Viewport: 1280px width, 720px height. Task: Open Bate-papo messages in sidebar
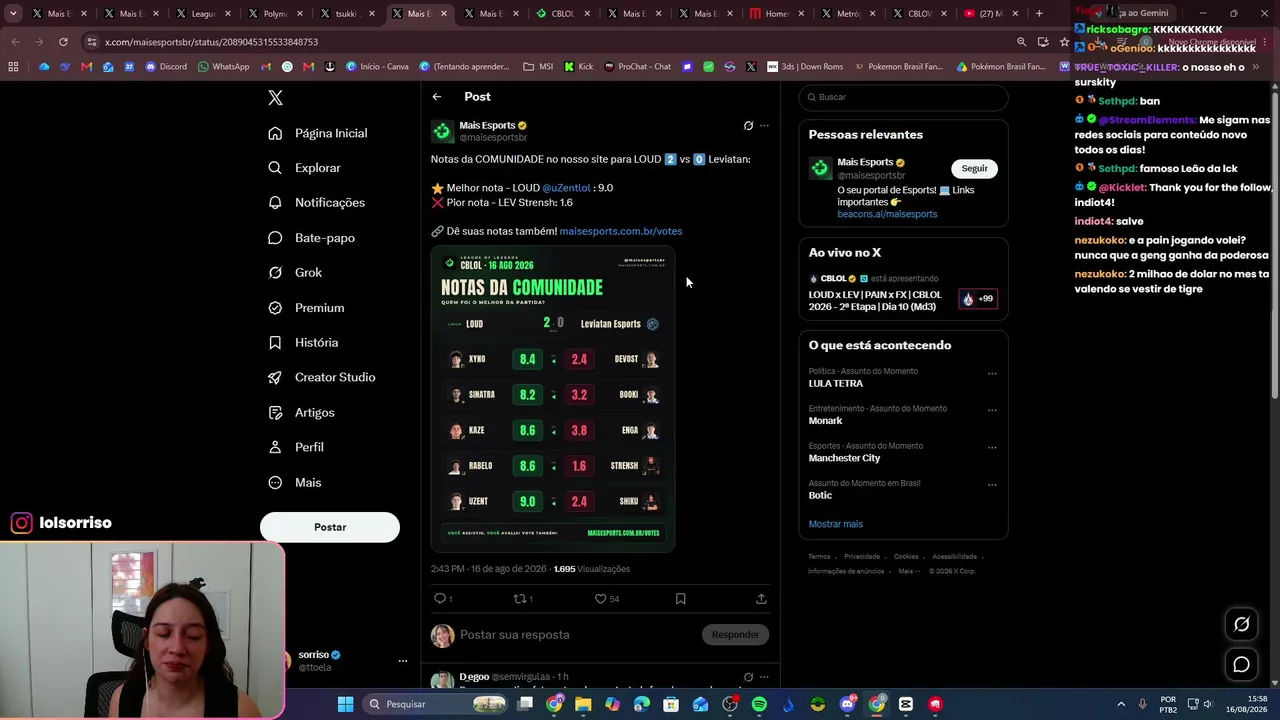311,238
